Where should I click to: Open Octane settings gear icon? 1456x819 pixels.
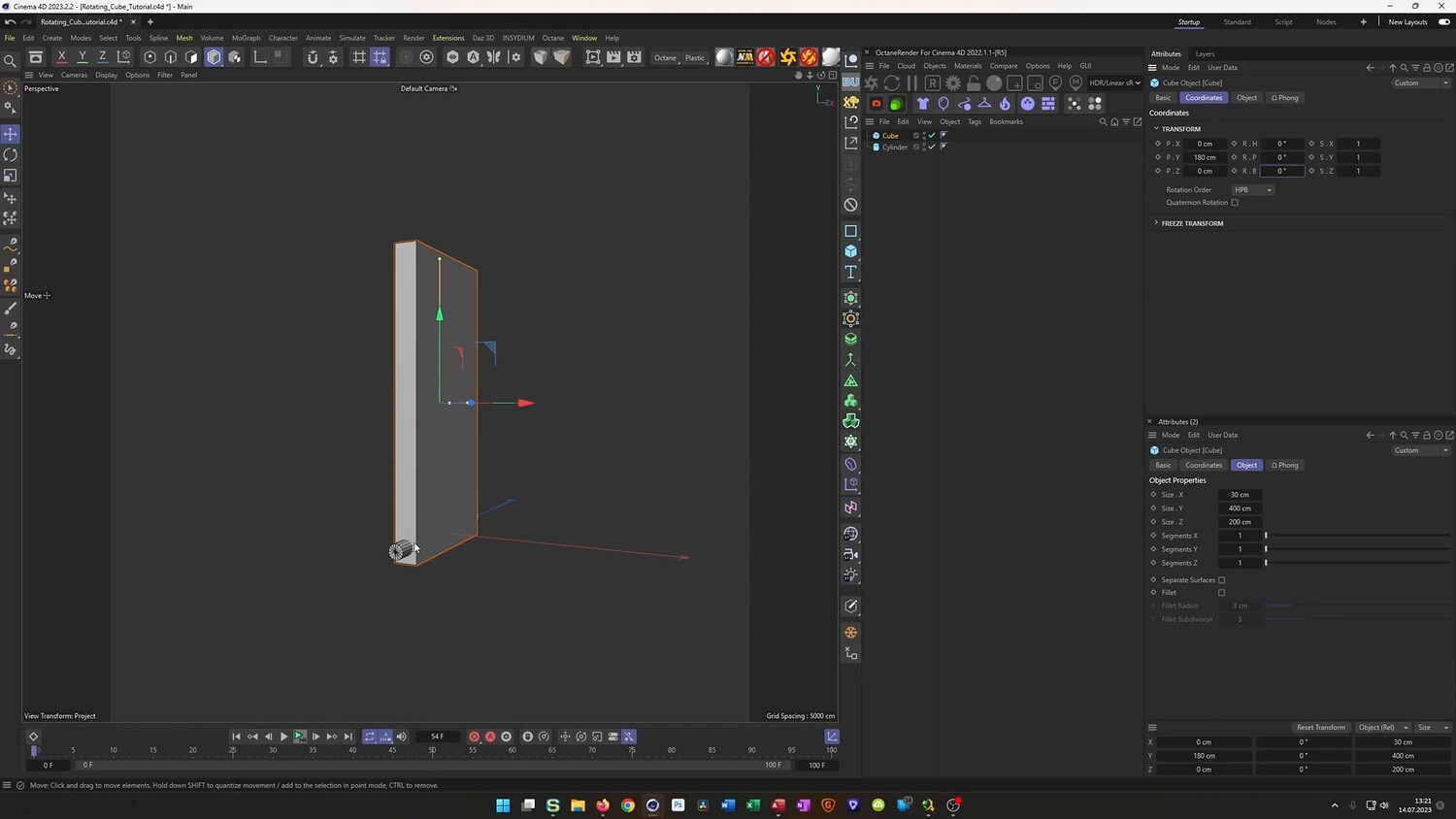953,83
